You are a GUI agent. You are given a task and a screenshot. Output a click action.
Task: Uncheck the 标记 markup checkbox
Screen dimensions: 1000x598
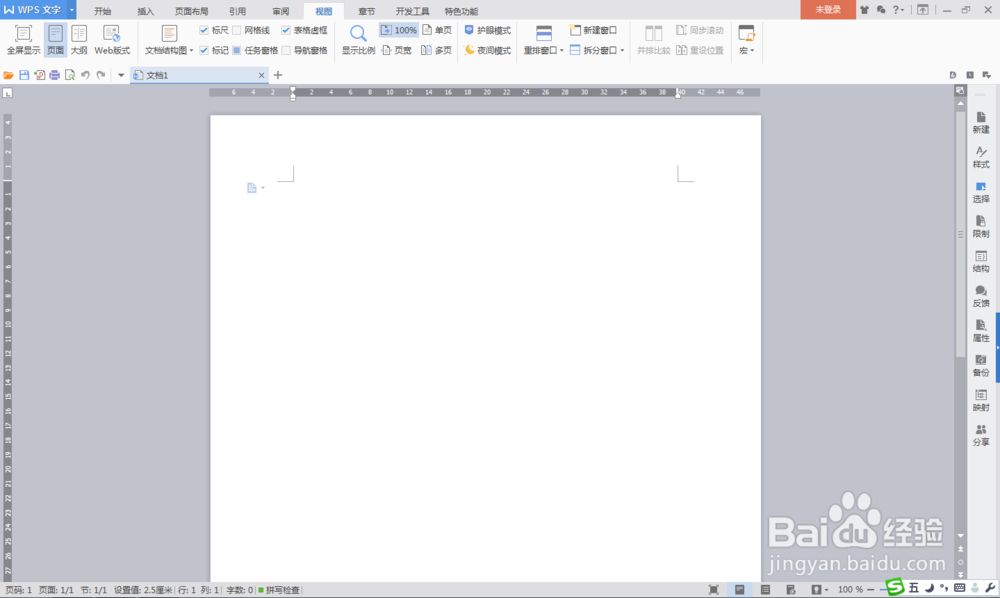(x=204, y=50)
